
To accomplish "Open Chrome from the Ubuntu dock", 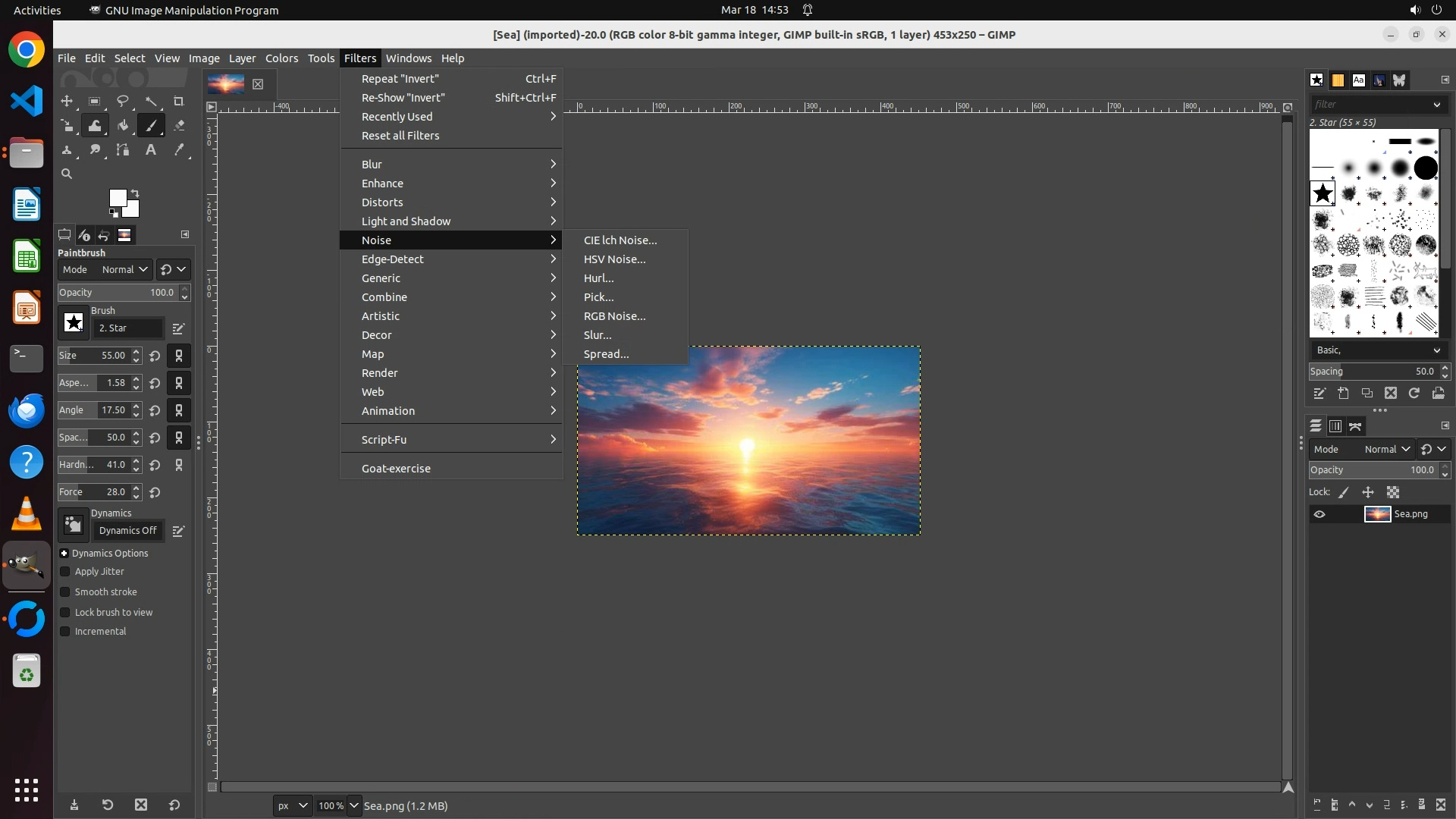I will pos(27,50).
